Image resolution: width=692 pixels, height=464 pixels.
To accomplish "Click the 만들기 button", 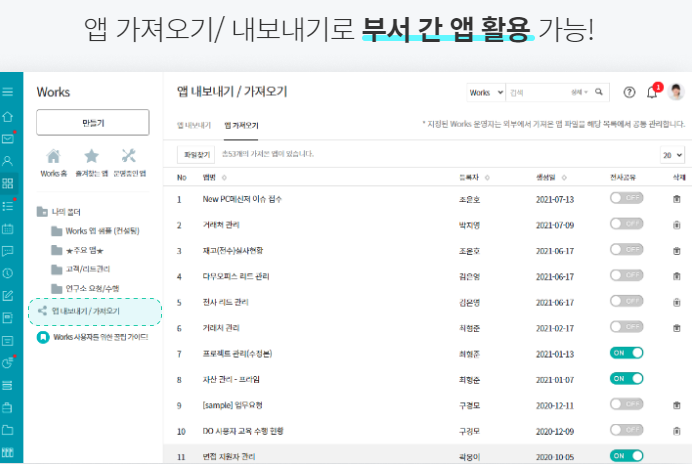I will pyautogui.click(x=93, y=123).
